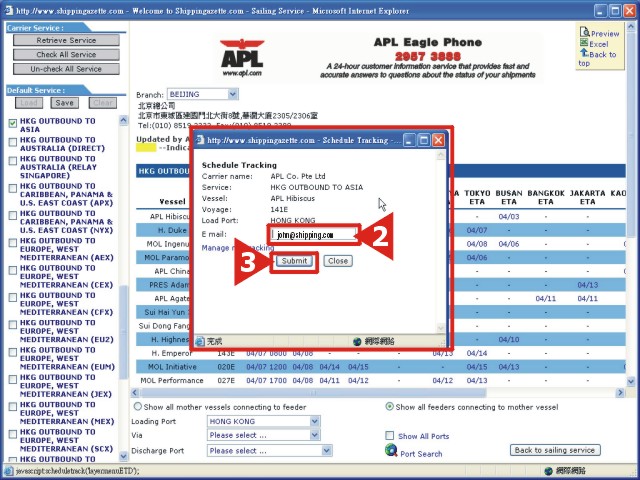The height and width of the screenshot is (480, 640).
Task: Click Back to sailing service button
Action: [x=555, y=450]
